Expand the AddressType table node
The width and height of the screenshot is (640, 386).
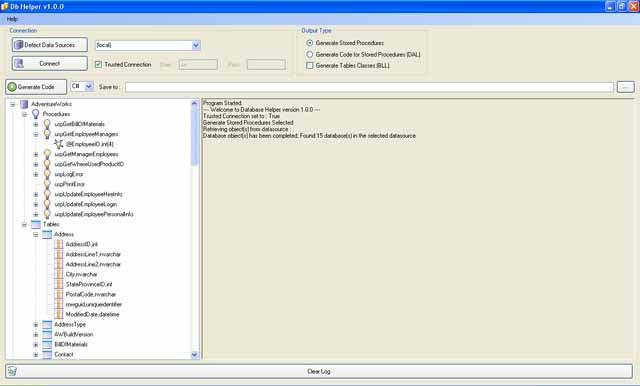[x=36, y=325]
